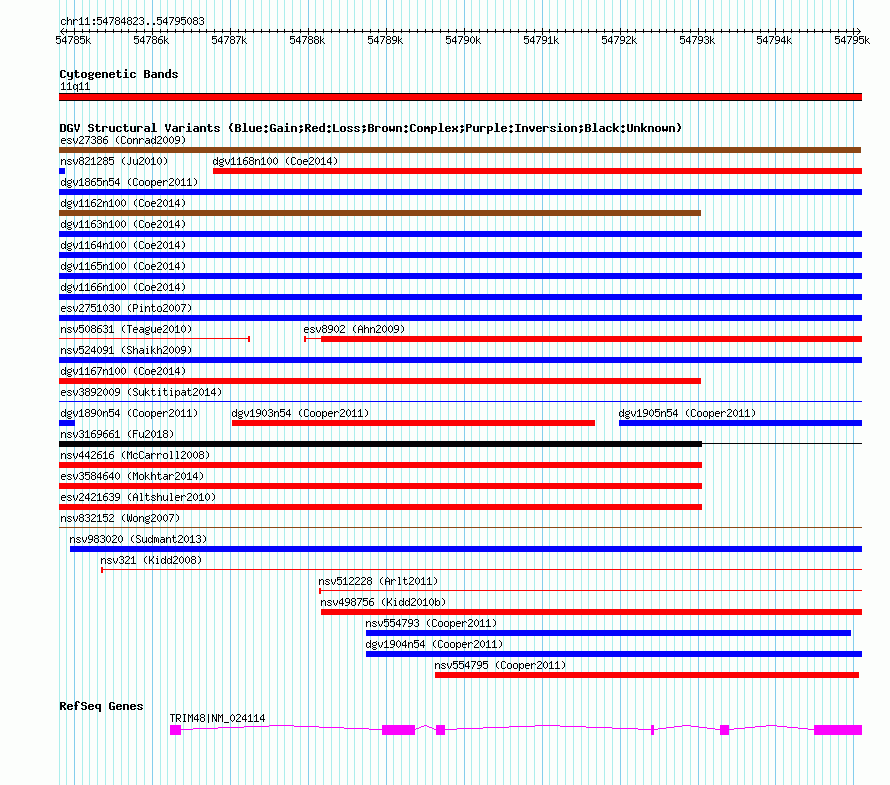Image resolution: width=890 pixels, height=785 pixels.
Task: Click the nsv3169661 (Fu2018) label
Action: click(117, 434)
